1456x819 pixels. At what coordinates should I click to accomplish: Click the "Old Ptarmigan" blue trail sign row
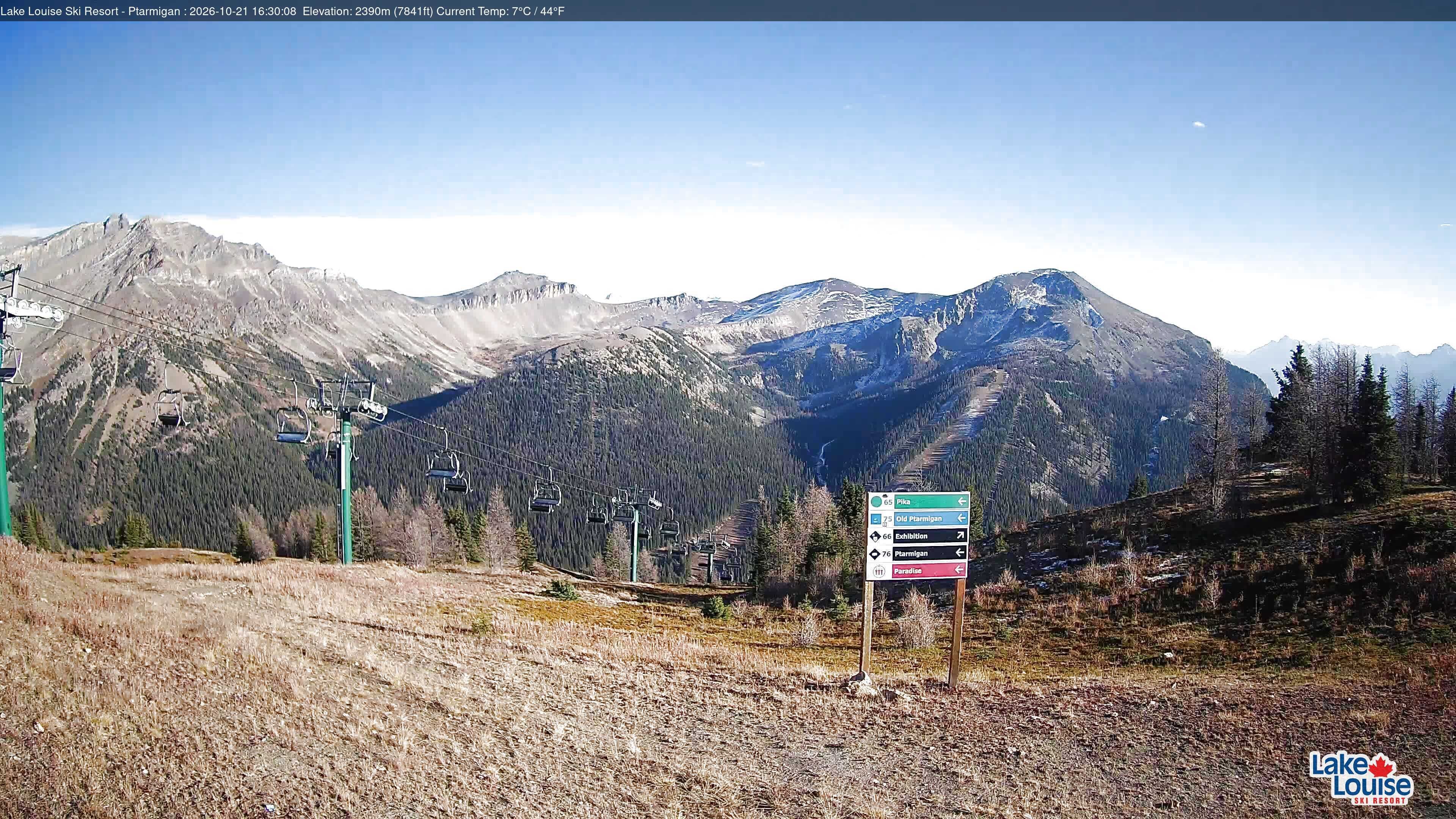click(x=919, y=519)
